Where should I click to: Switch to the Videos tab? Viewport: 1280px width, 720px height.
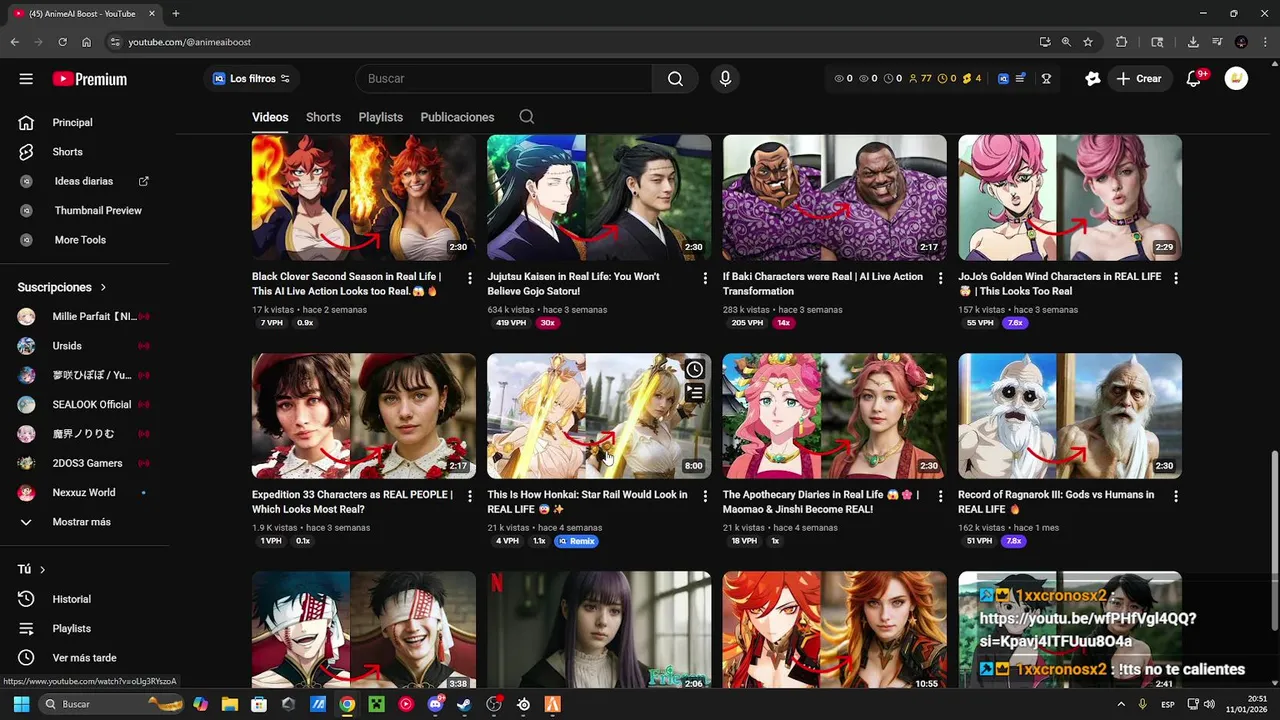pyautogui.click(x=270, y=117)
